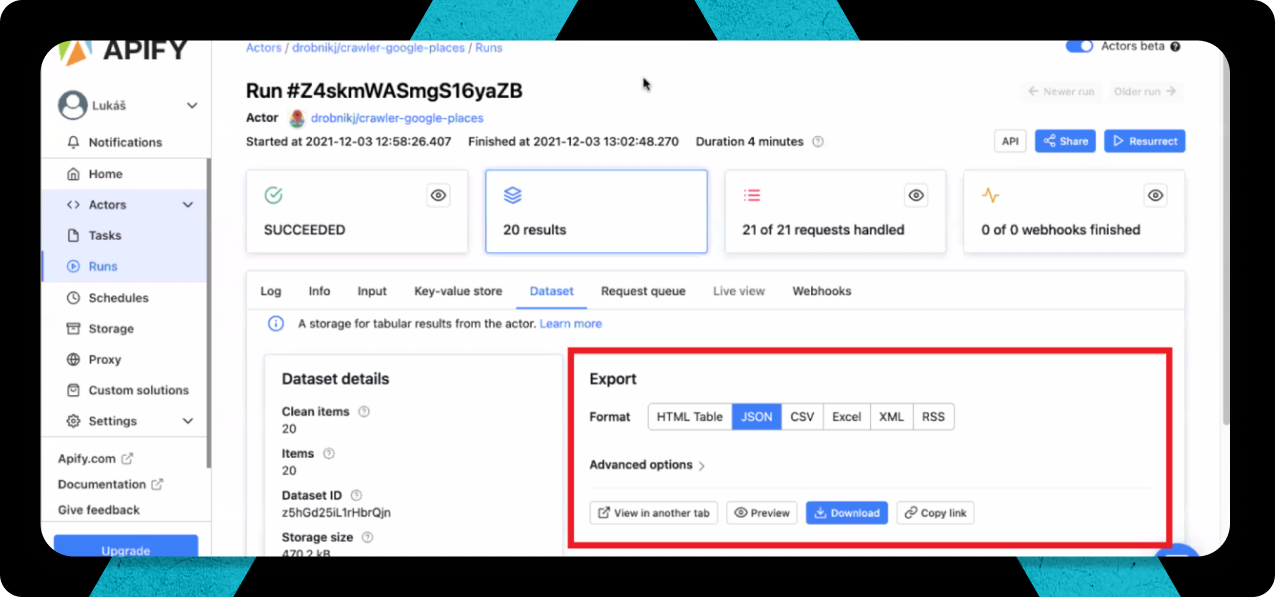Toggle eye on SUCCEEDED card

pos(438,195)
